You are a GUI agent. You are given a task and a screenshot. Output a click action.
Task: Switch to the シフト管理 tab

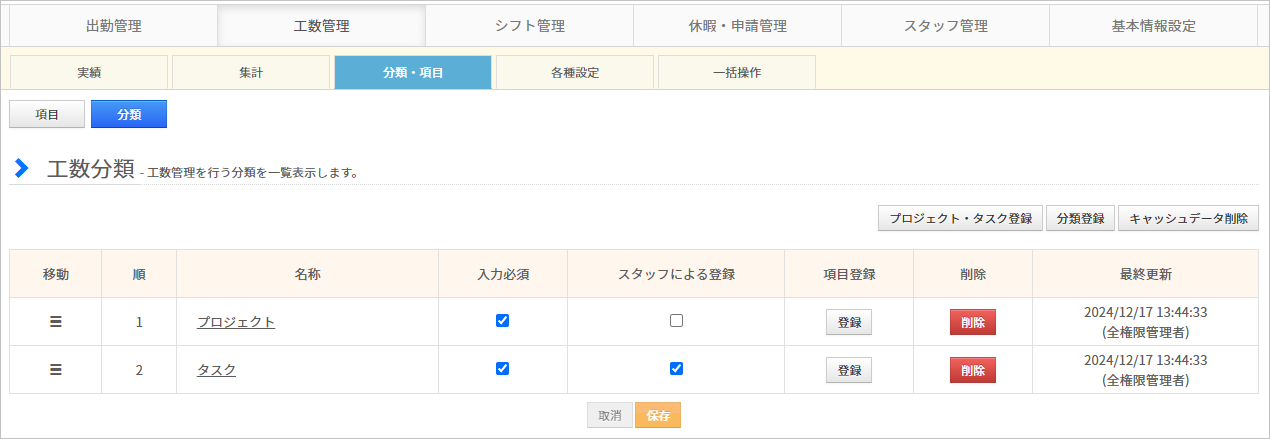[529, 26]
